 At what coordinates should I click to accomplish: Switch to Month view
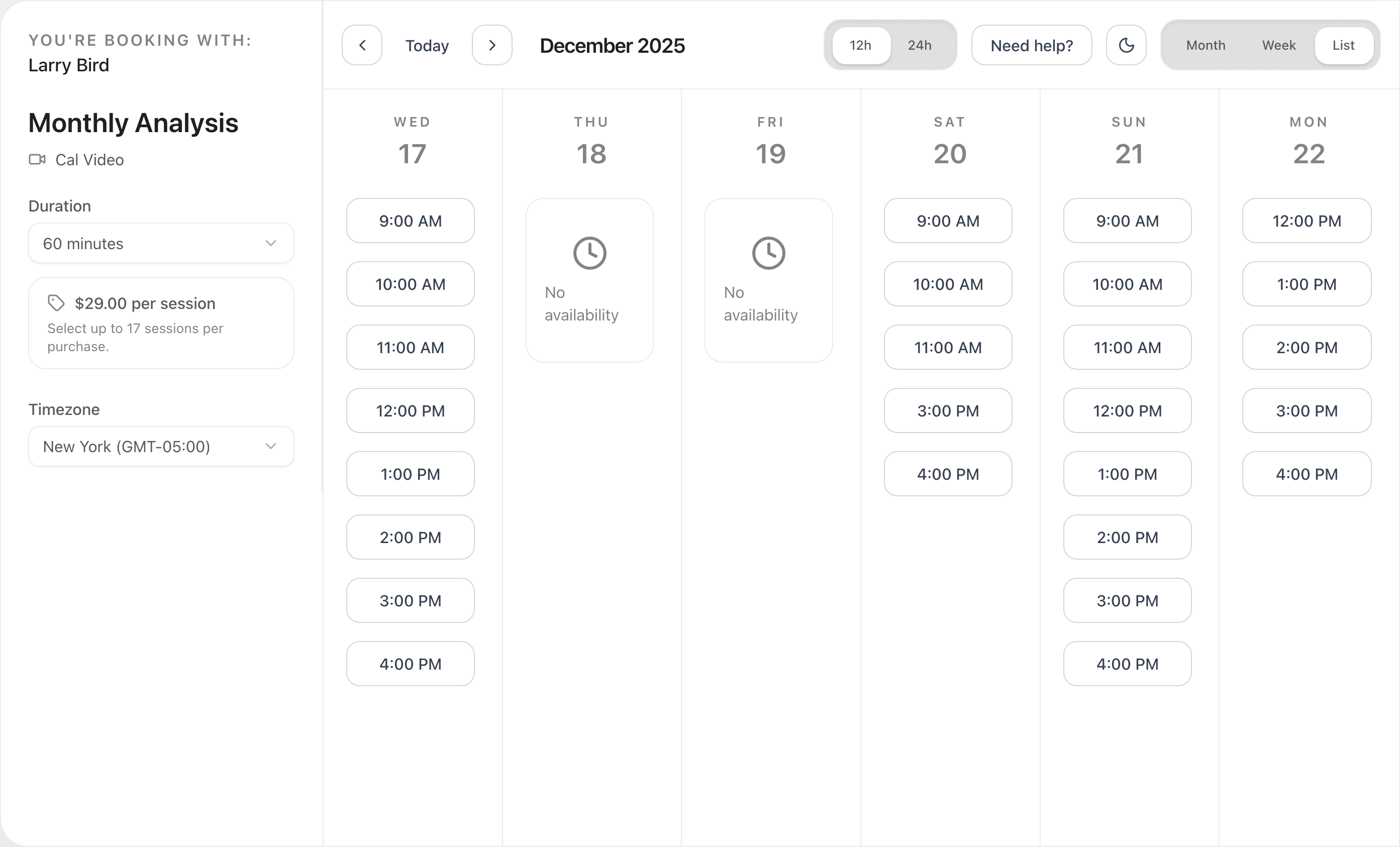tap(1205, 45)
